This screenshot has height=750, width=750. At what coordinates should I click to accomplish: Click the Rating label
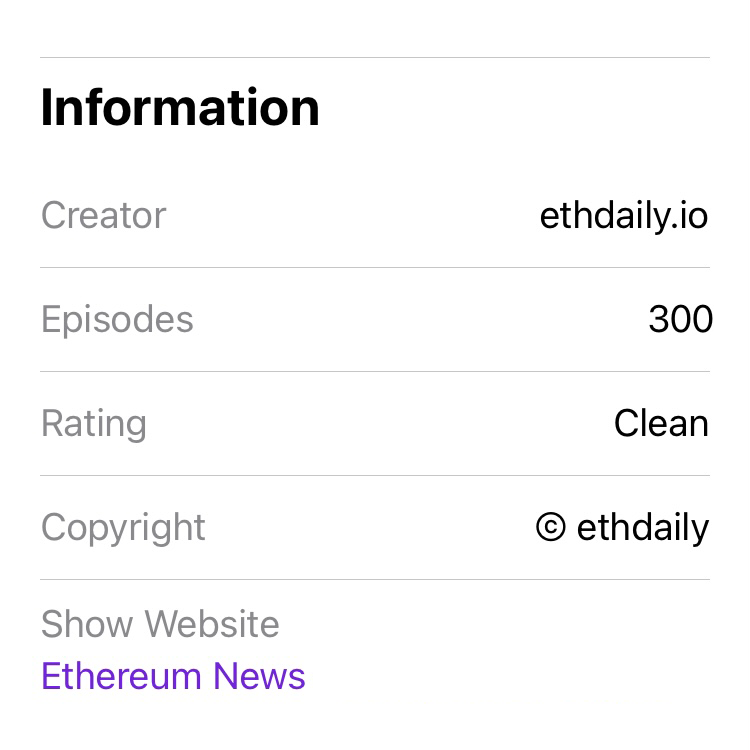tap(94, 424)
